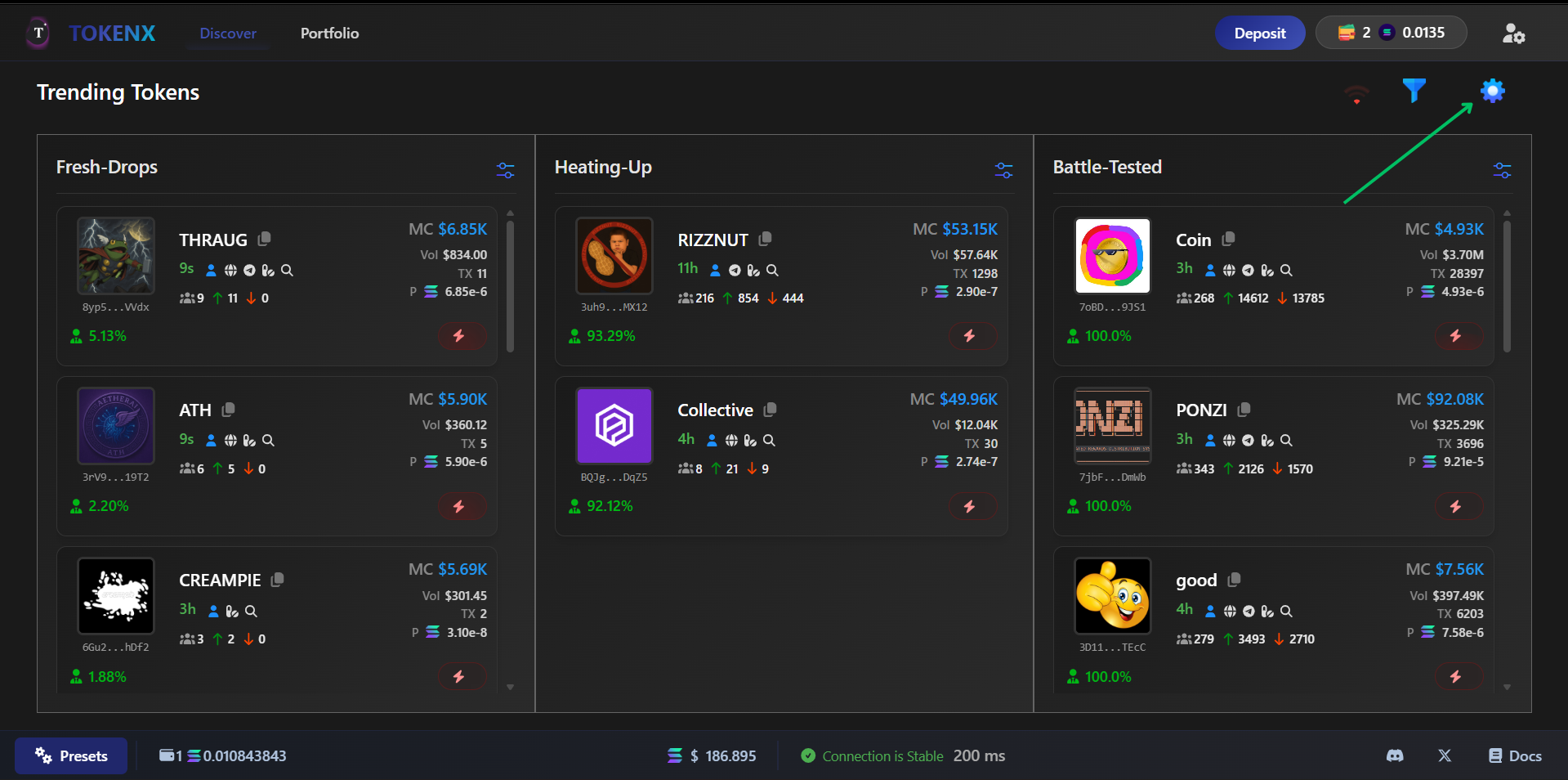Switch to the Portfolio tab
The image size is (1568, 780).
[x=329, y=34]
